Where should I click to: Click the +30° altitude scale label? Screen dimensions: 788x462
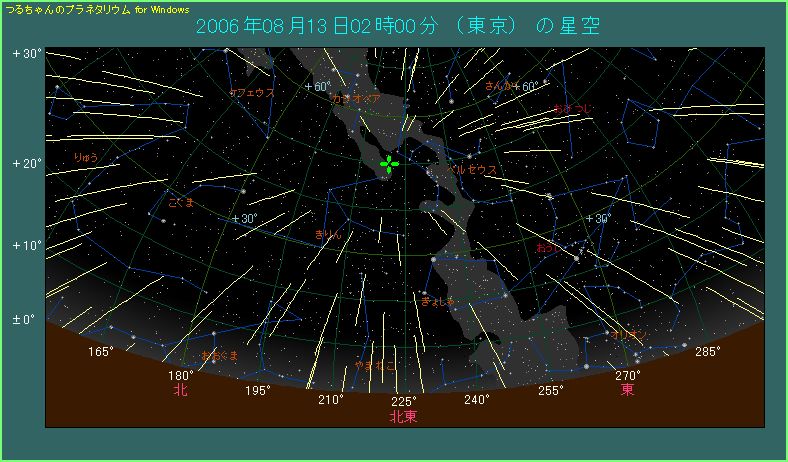coord(25,53)
